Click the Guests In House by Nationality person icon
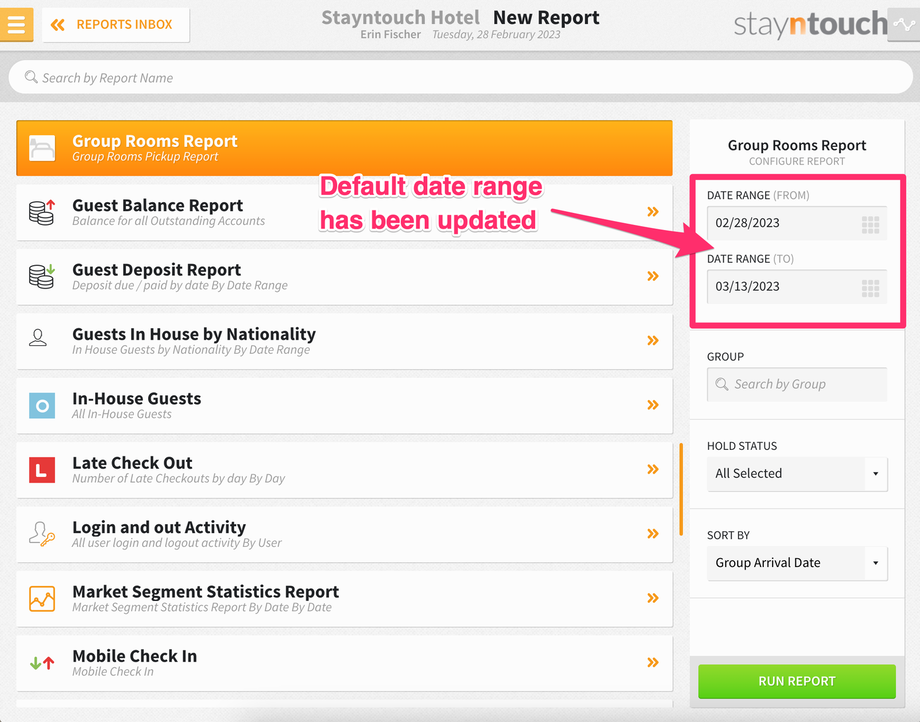 [x=38, y=338]
